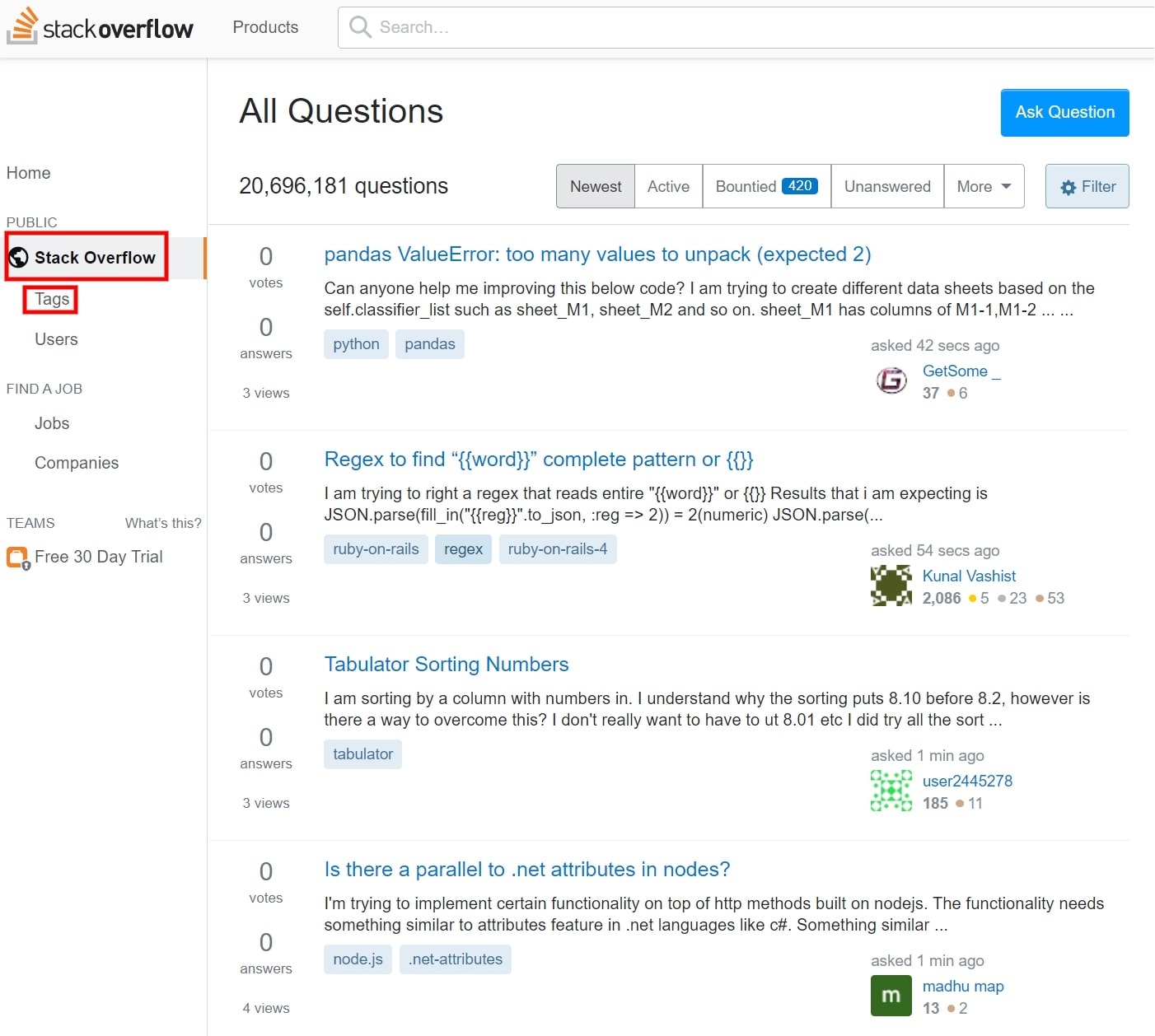Click the globe icon beside Stack Overflow
Viewport: 1155px width, 1036px height.
click(18, 258)
